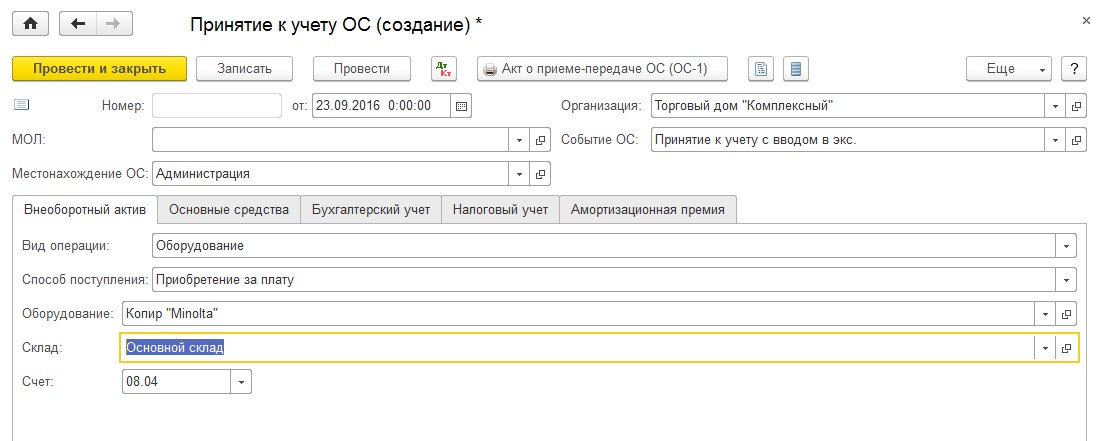Click the Записать button

coord(243,69)
